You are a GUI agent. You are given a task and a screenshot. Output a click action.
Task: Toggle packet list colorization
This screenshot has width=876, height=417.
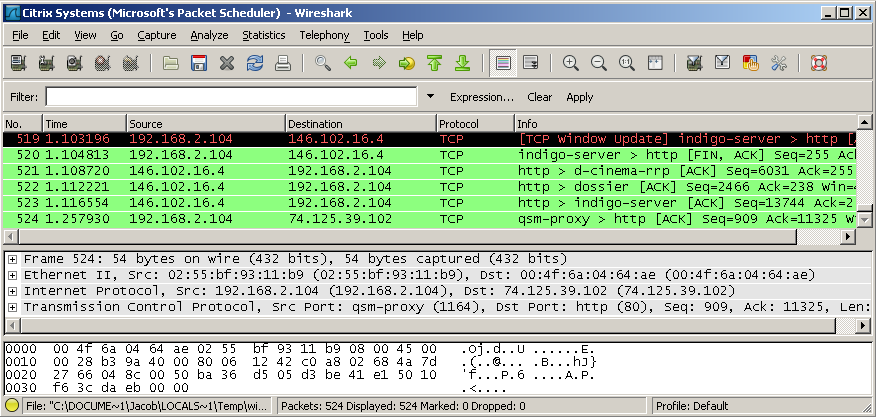click(x=503, y=63)
